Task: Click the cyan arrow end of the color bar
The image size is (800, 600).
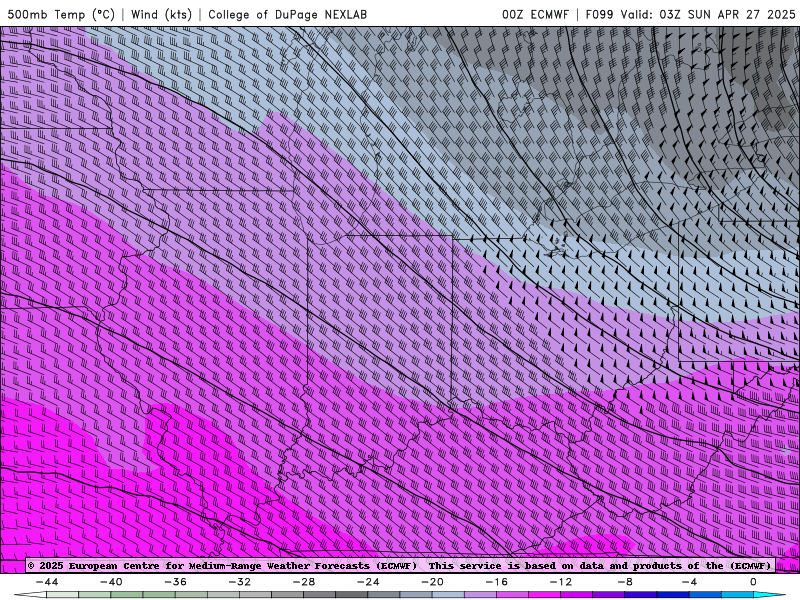Action: click(769, 595)
